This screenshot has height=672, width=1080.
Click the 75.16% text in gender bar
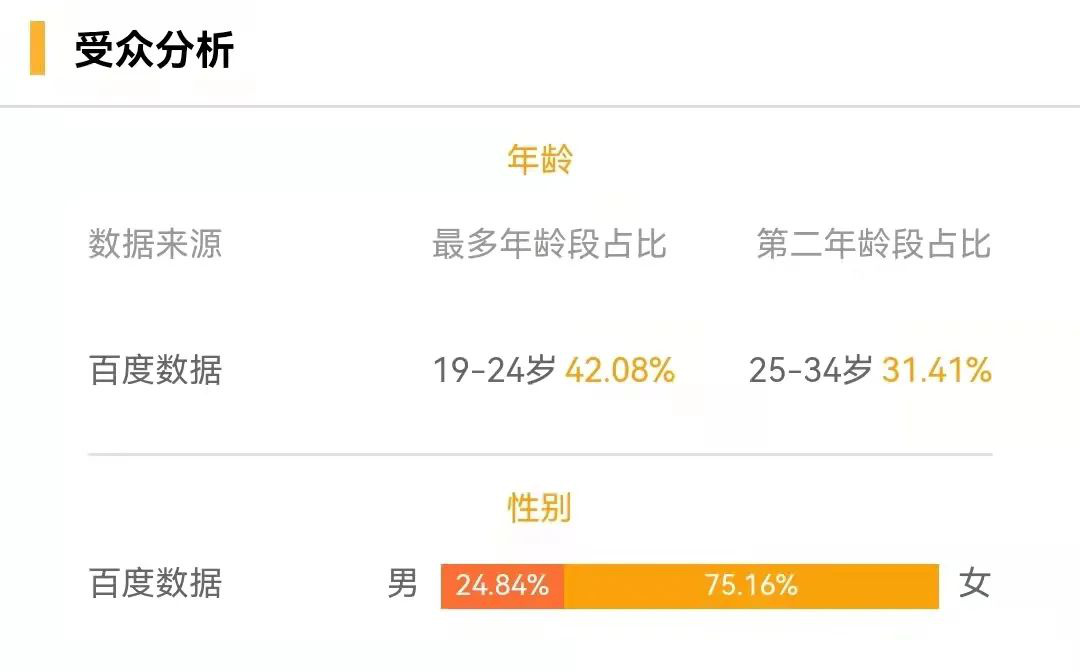pos(751,585)
